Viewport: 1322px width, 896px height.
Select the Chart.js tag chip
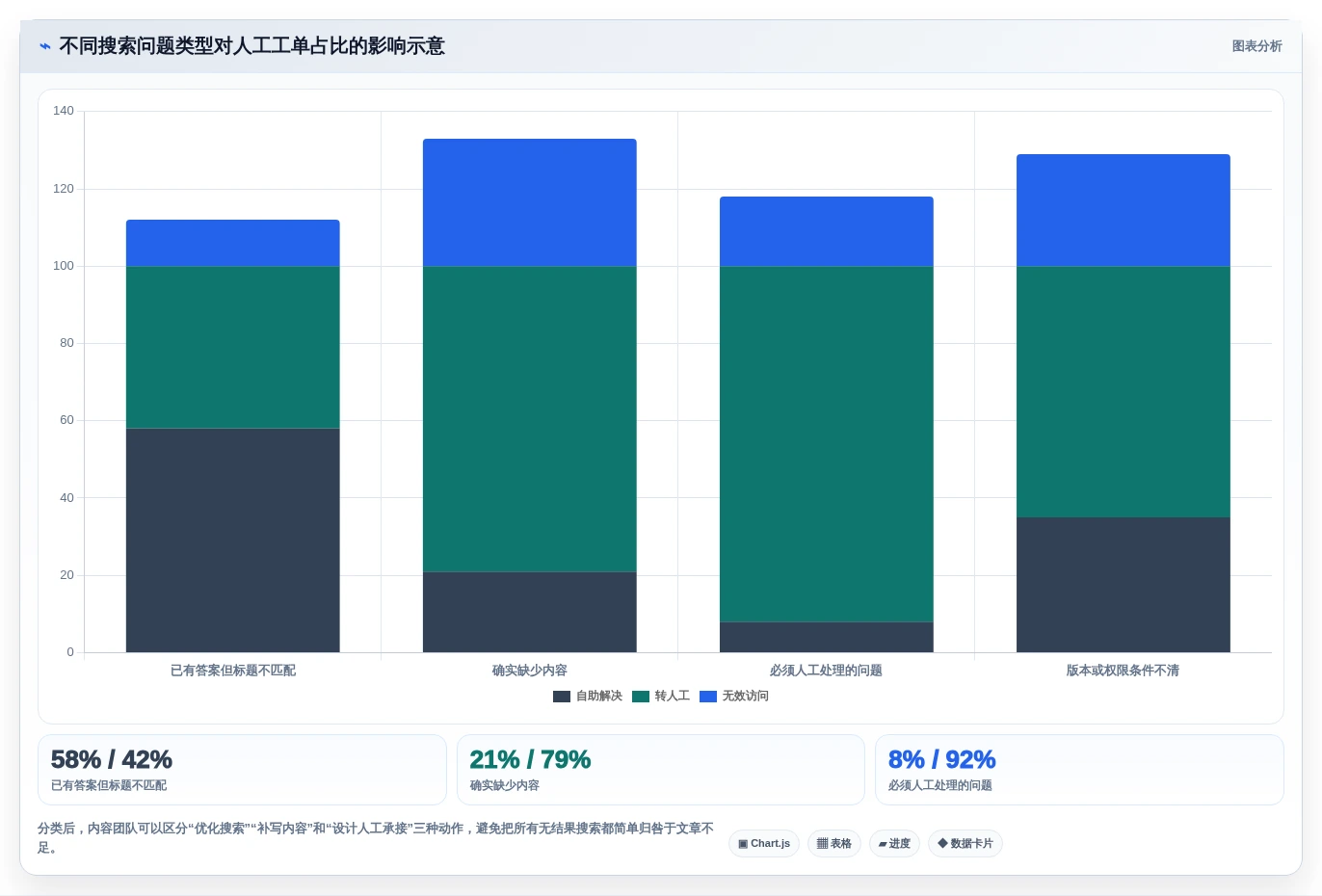coord(764,843)
